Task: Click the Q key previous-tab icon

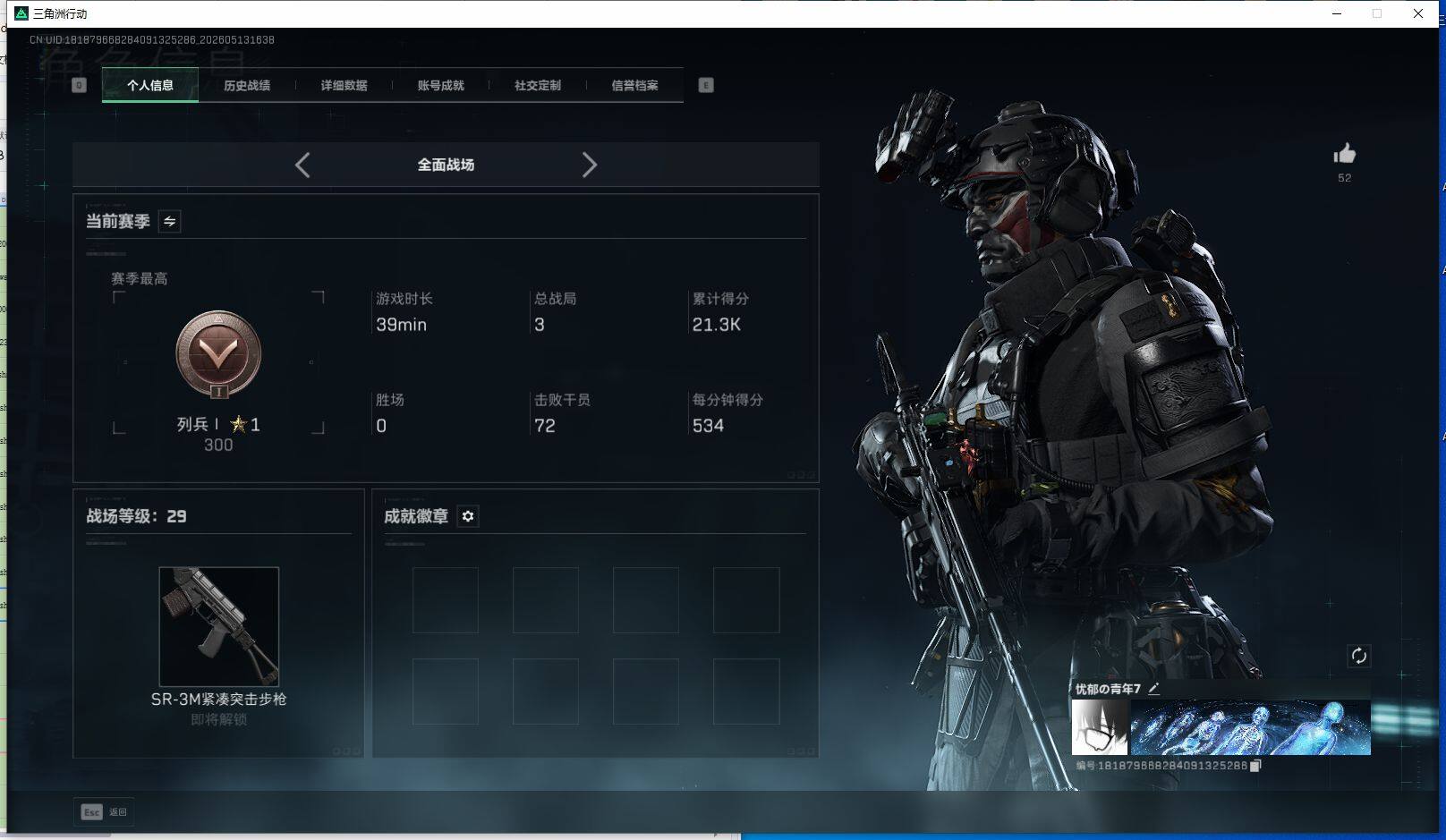Action: point(79,85)
